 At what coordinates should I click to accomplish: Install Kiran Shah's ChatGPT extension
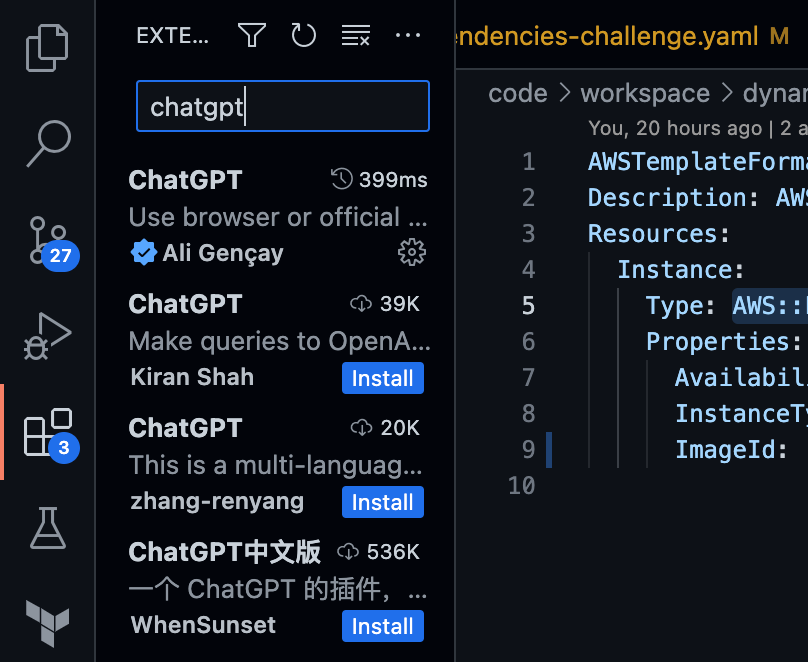click(x=382, y=378)
